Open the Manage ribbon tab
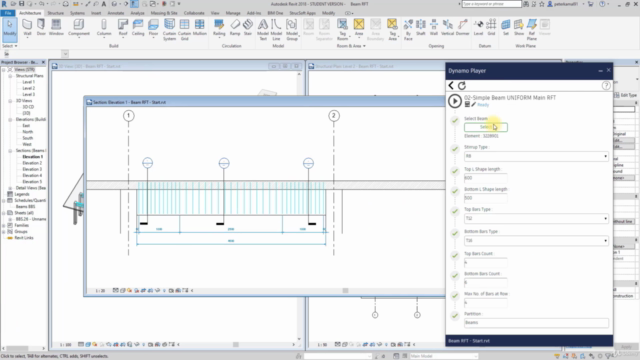This screenshot has height=360, width=640. pyautogui.click(x=233, y=13)
